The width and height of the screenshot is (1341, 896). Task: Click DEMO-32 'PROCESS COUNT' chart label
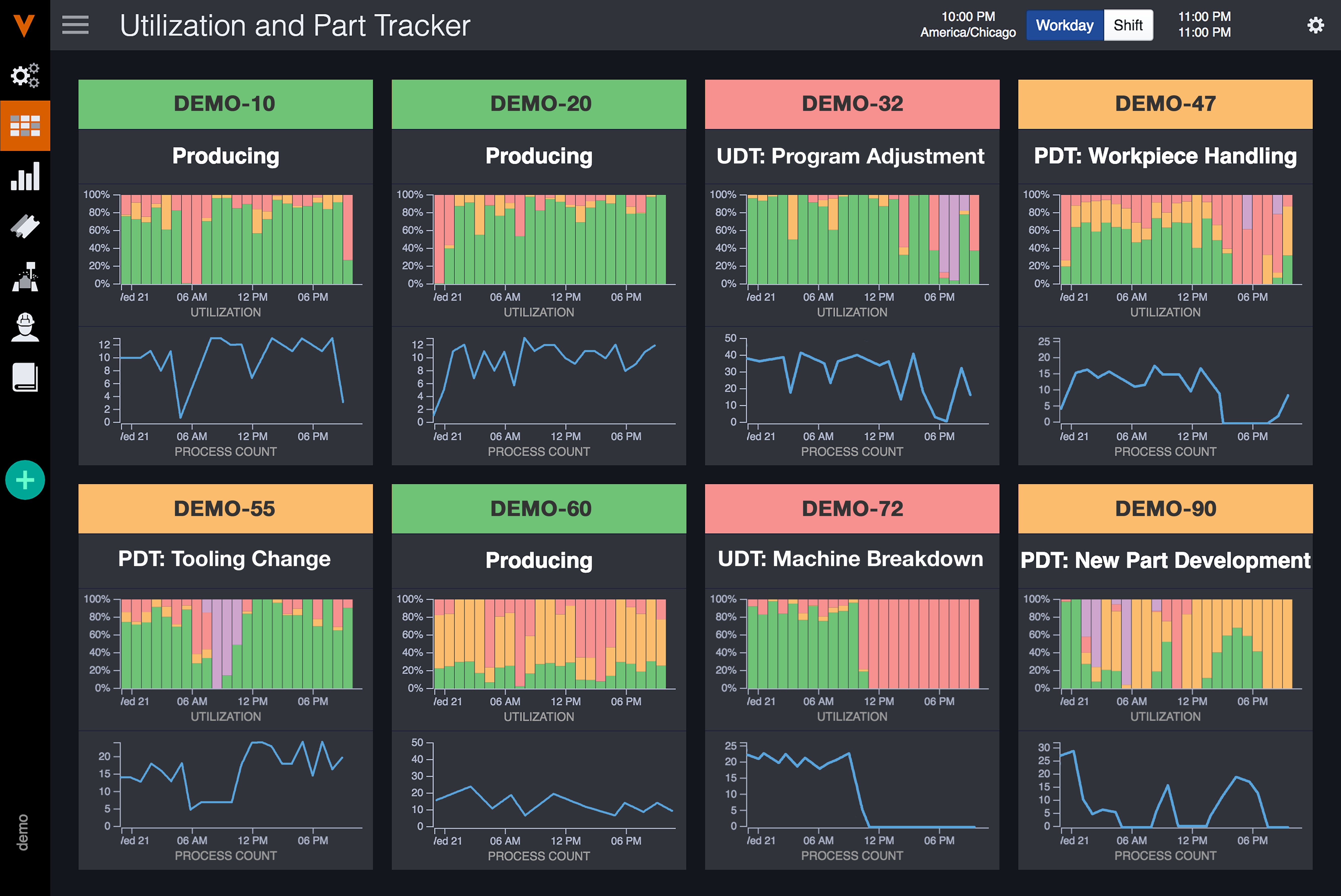(x=852, y=452)
